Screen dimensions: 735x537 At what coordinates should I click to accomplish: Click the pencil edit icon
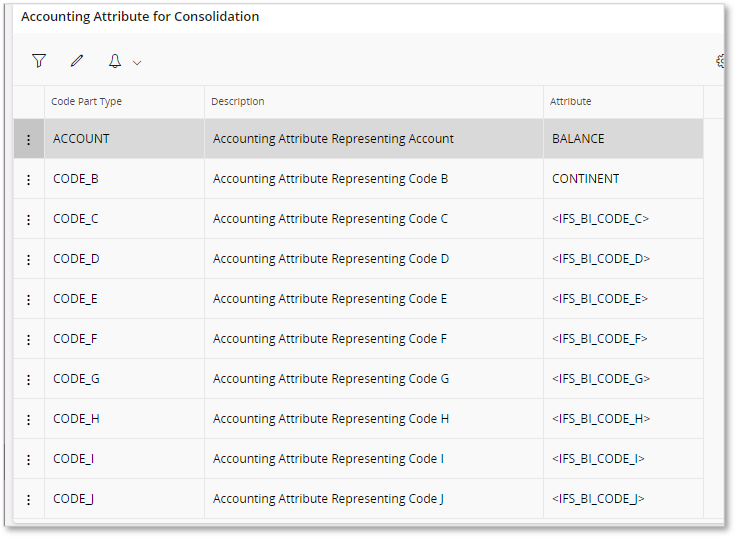pos(77,61)
